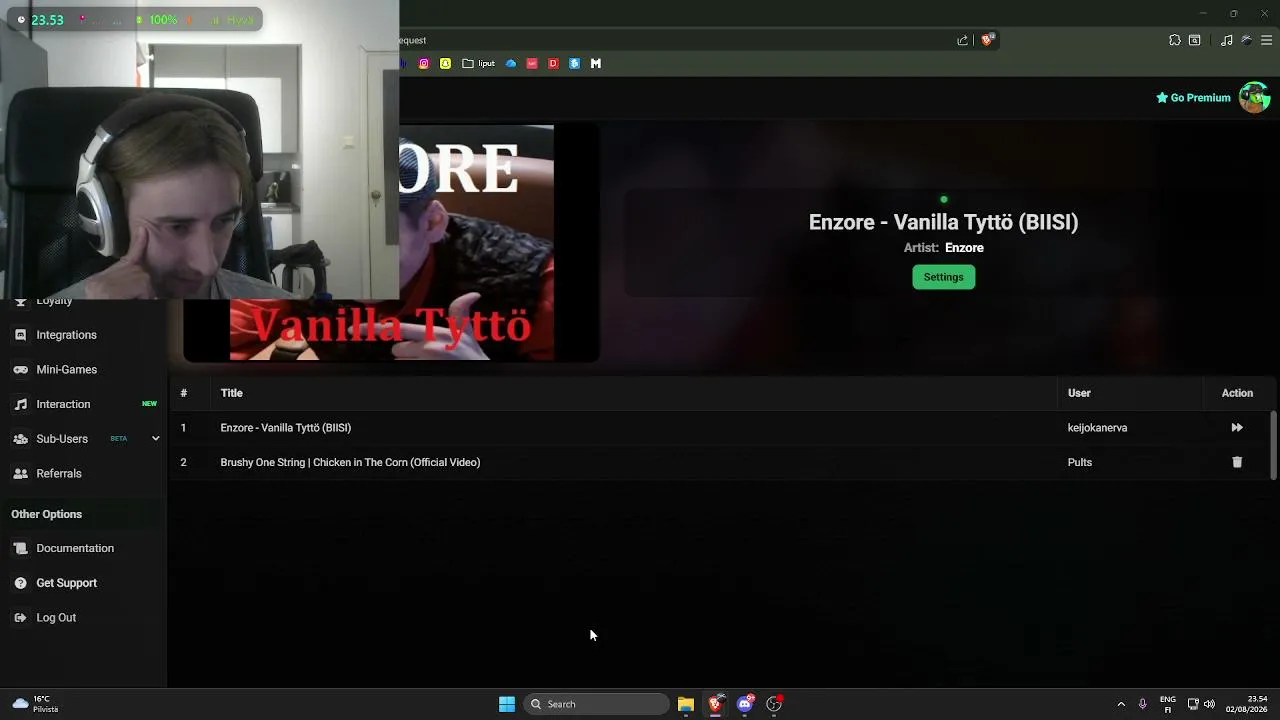Click the 'User' column header

pos(1079,393)
